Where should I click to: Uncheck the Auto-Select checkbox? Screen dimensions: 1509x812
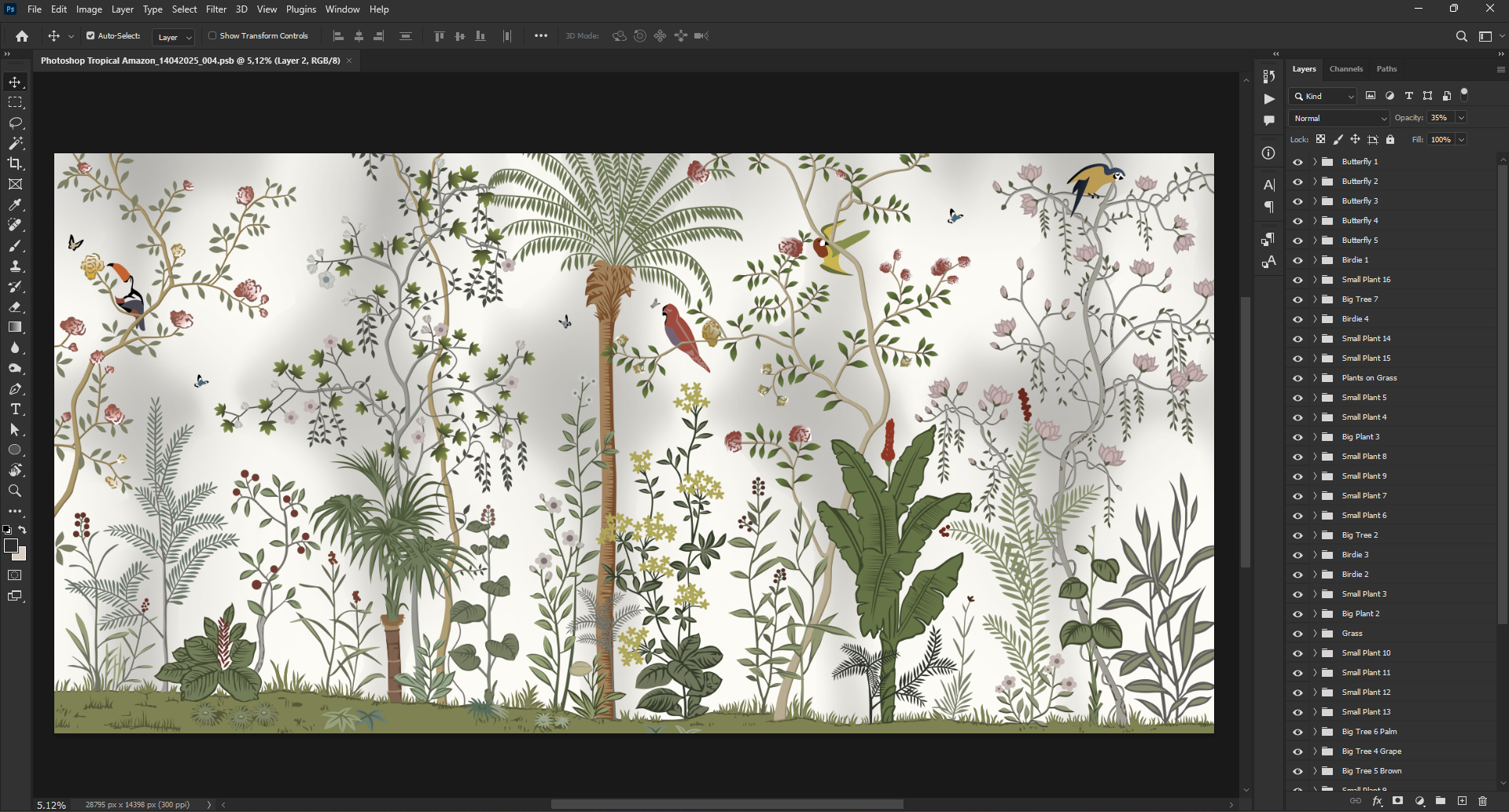pos(90,36)
